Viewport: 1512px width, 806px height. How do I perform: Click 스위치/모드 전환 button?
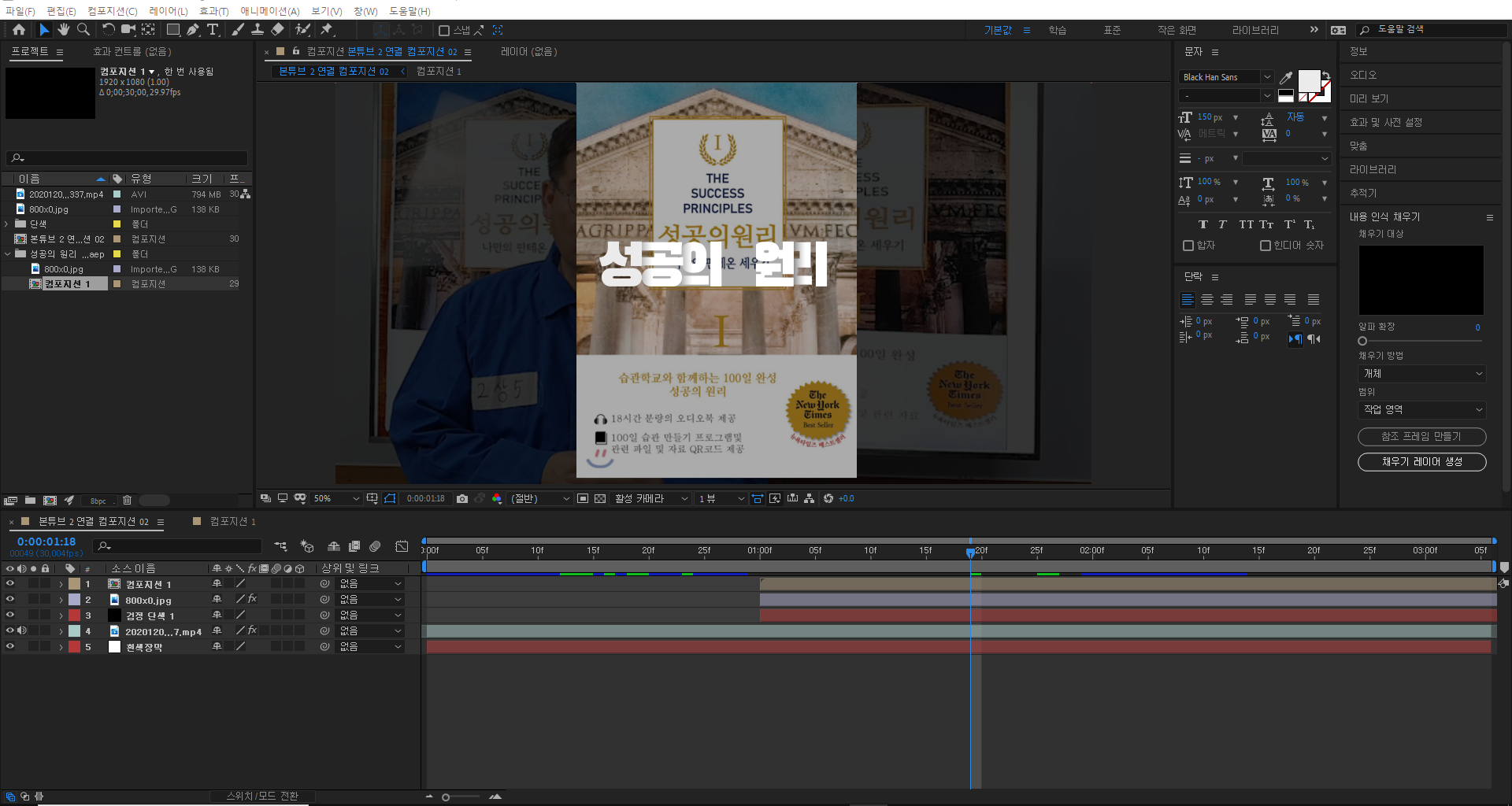click(262, 797)
